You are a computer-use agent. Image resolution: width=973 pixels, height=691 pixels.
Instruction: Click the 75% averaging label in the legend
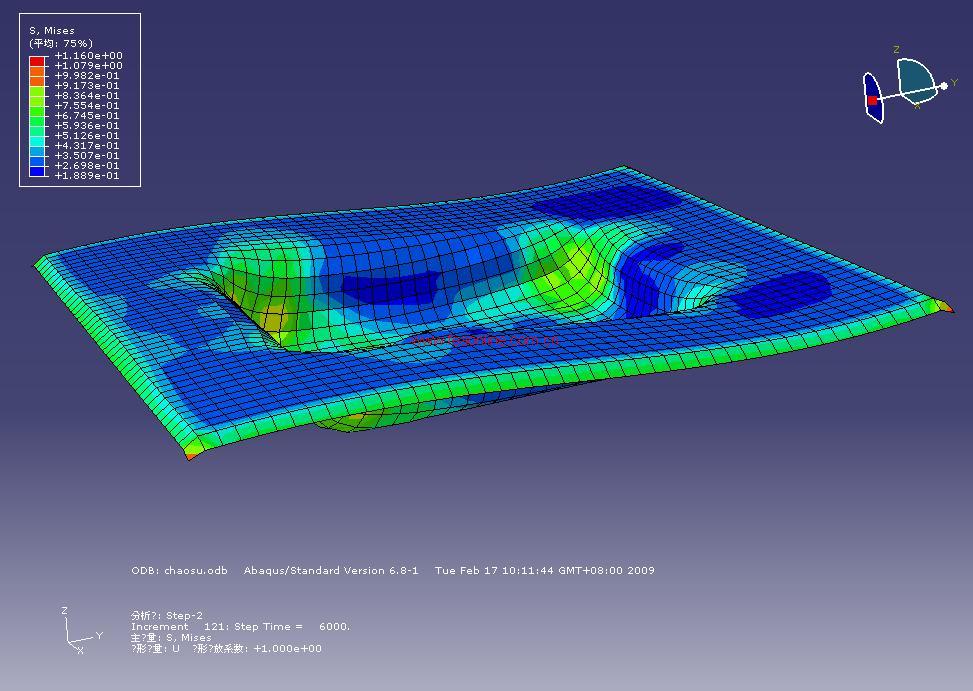pos(61,43)
